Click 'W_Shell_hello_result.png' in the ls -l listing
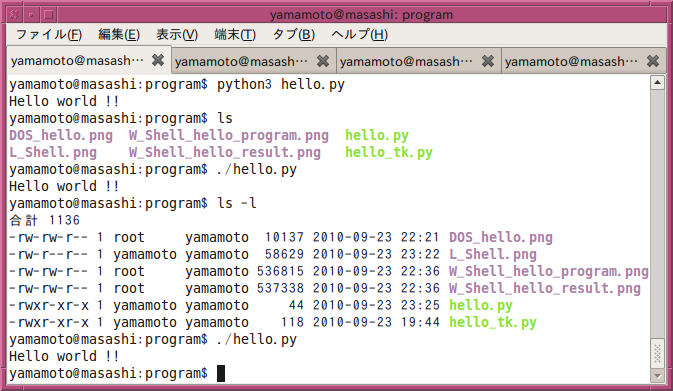Viewport: 673px width, 391px height. 545,288
